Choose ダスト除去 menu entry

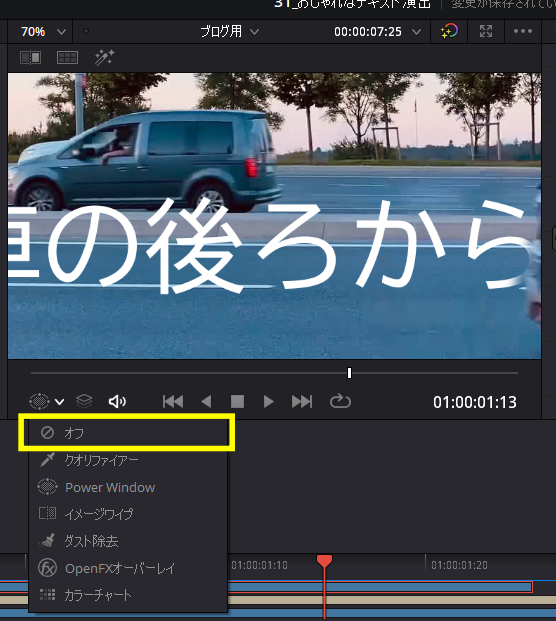(128, 541)
